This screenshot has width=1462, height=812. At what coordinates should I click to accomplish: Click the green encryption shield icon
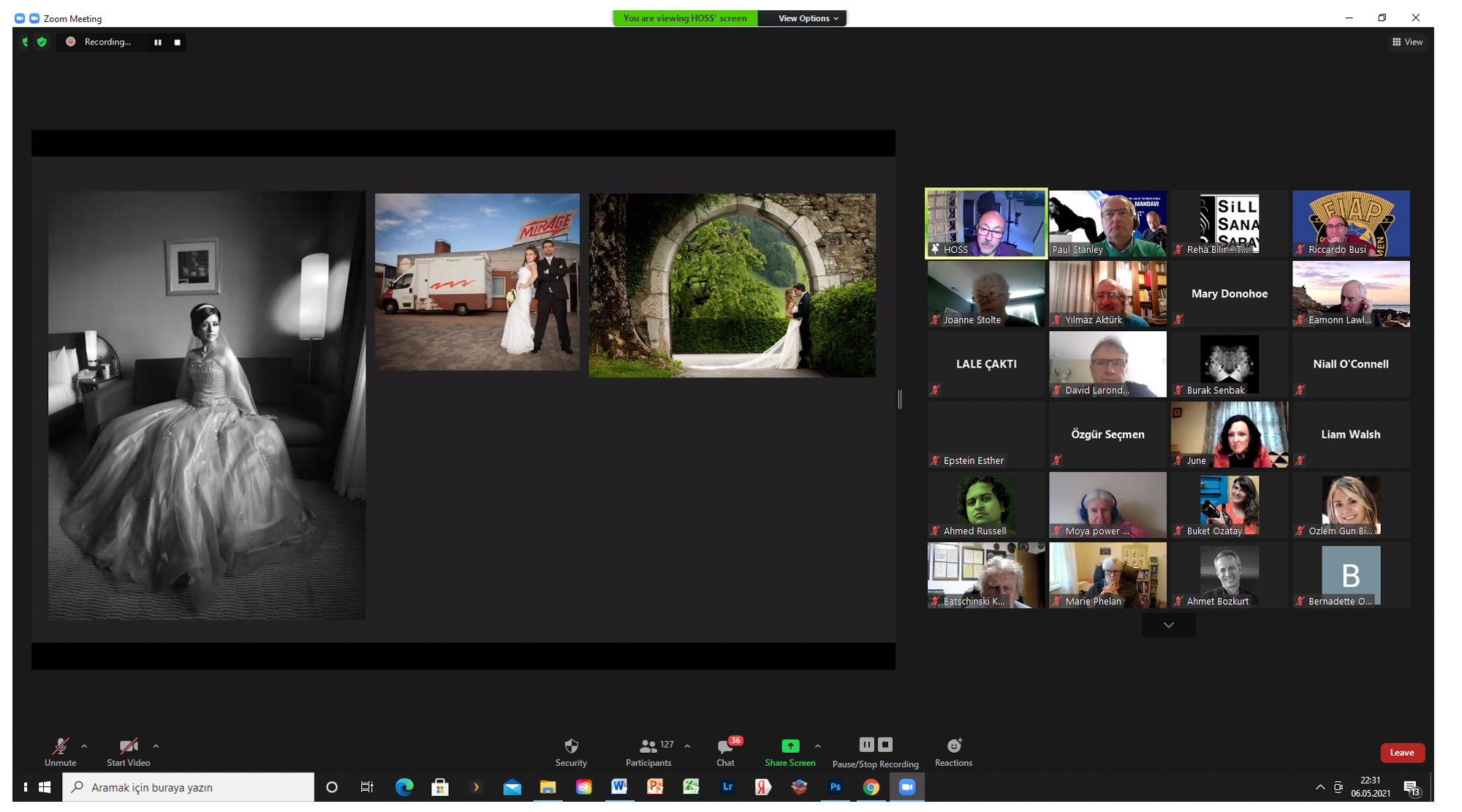(x=42, y=42)
